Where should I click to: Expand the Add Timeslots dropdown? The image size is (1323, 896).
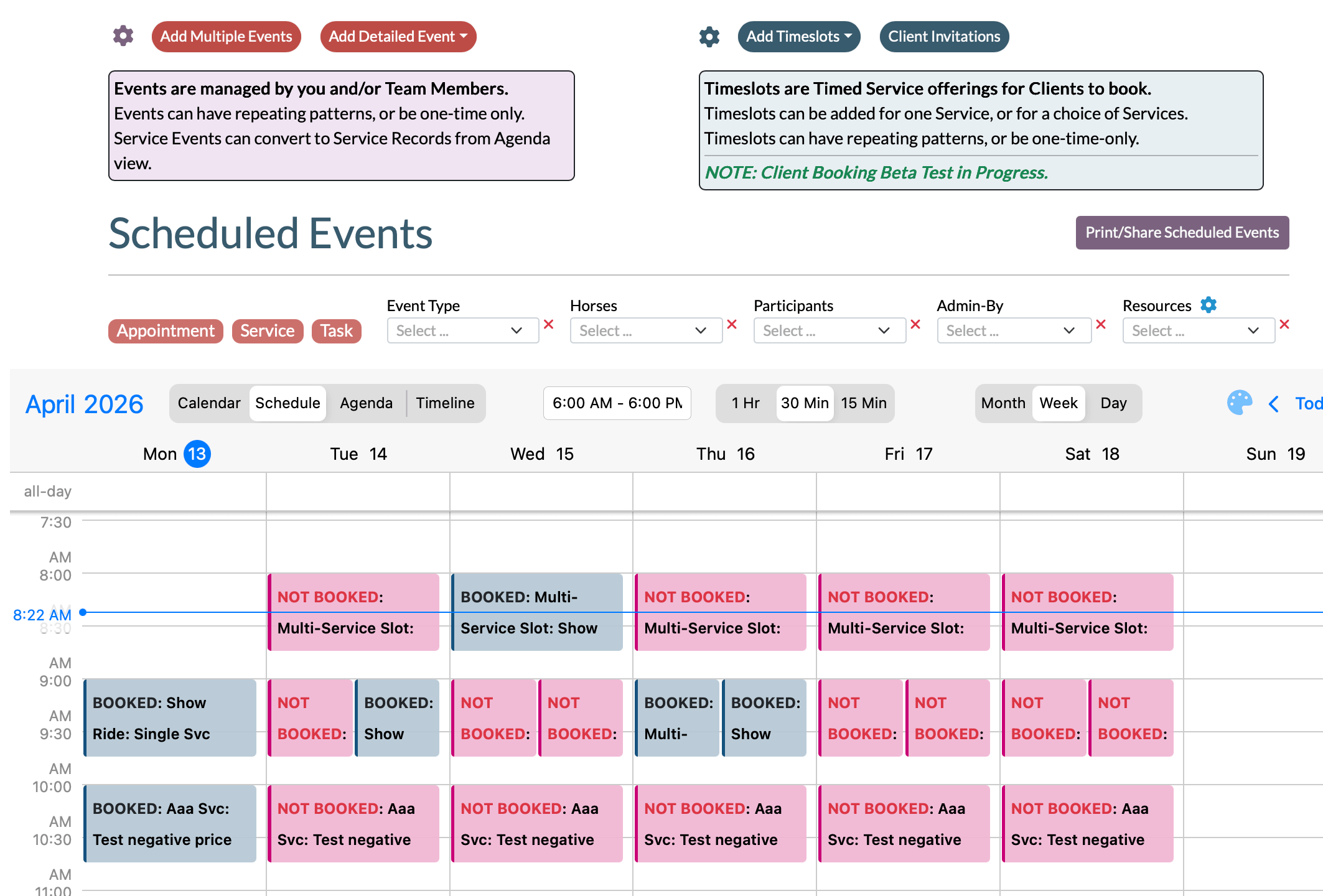[799, 37]
